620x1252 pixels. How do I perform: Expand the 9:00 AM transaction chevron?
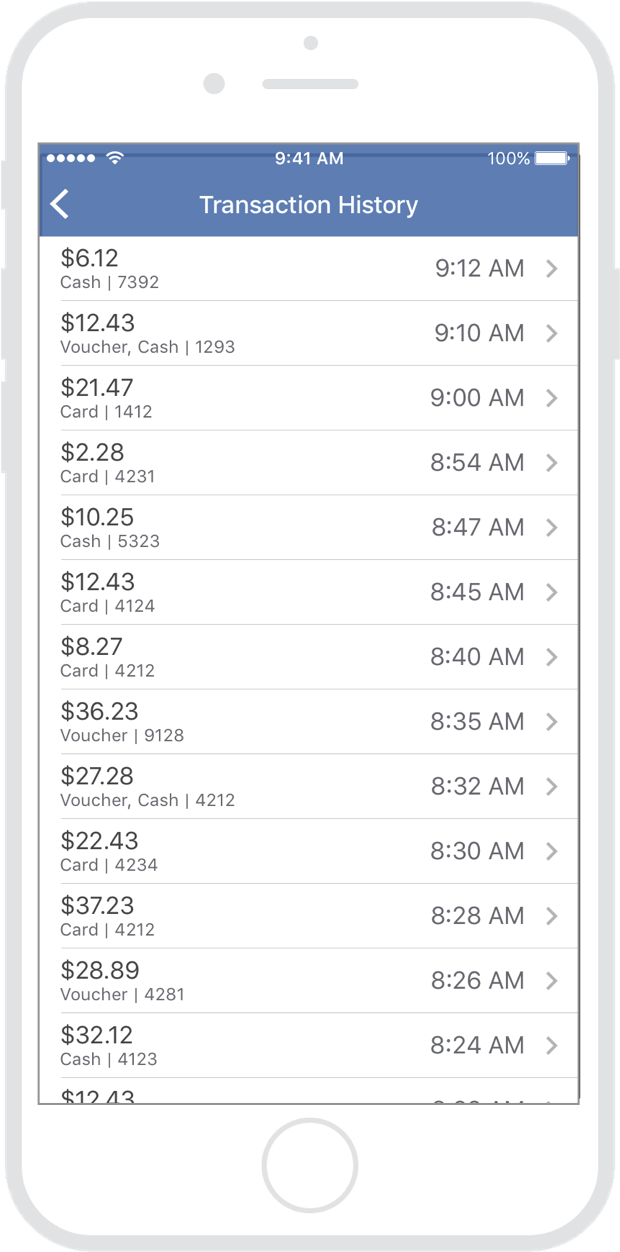(552, 398)
